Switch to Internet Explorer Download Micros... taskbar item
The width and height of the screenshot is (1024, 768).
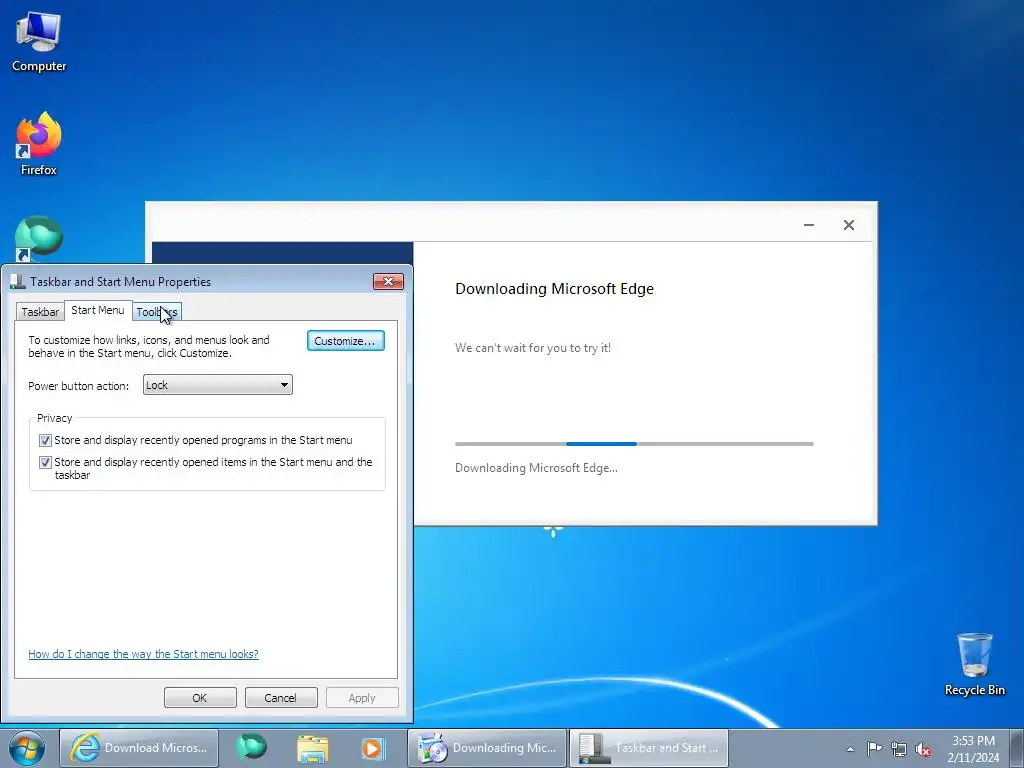click(x=139, y=748)
